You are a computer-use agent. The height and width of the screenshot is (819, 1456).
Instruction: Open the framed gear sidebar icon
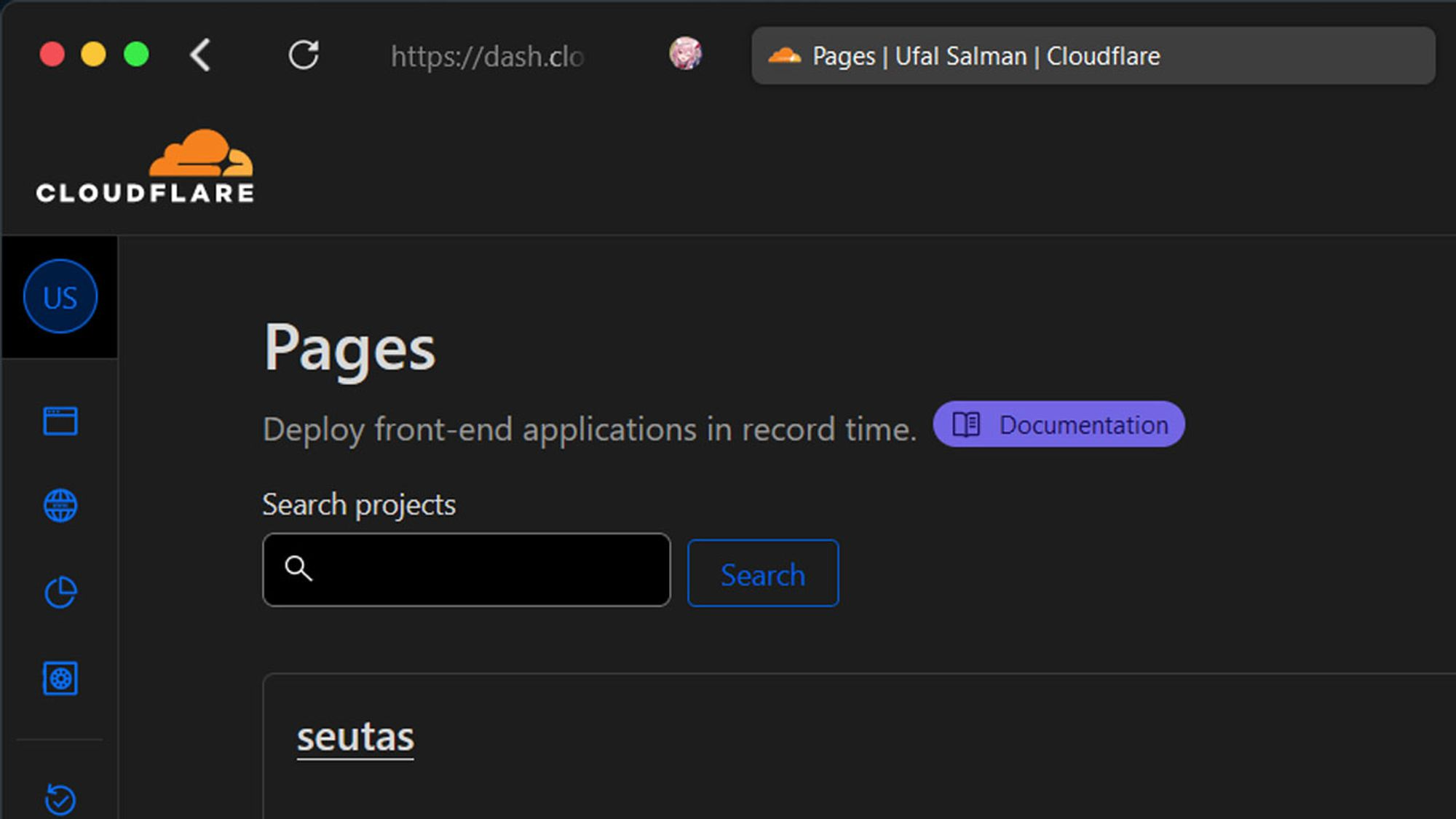[60, 678]
